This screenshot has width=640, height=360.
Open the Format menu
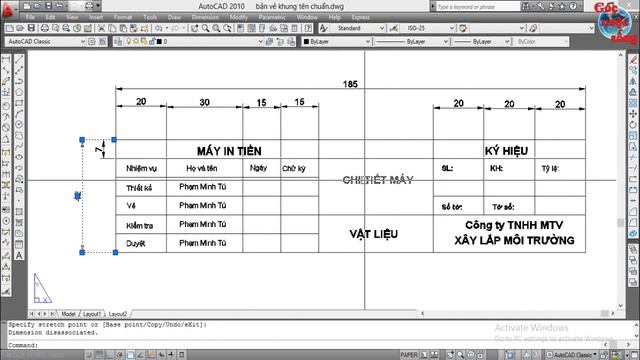pos(122,18)
